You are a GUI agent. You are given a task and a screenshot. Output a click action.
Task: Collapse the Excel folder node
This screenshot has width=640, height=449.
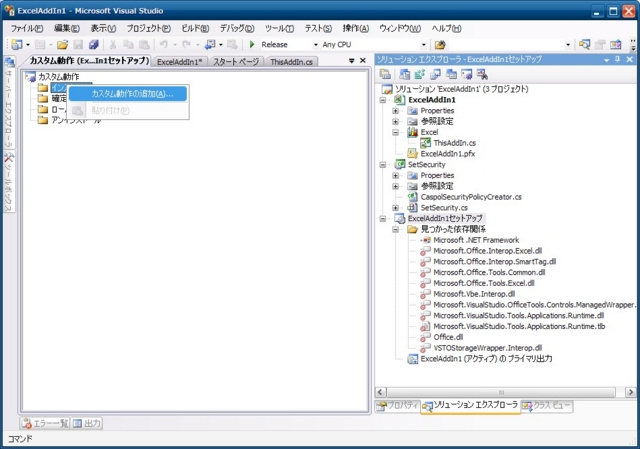tap(396, 132)
